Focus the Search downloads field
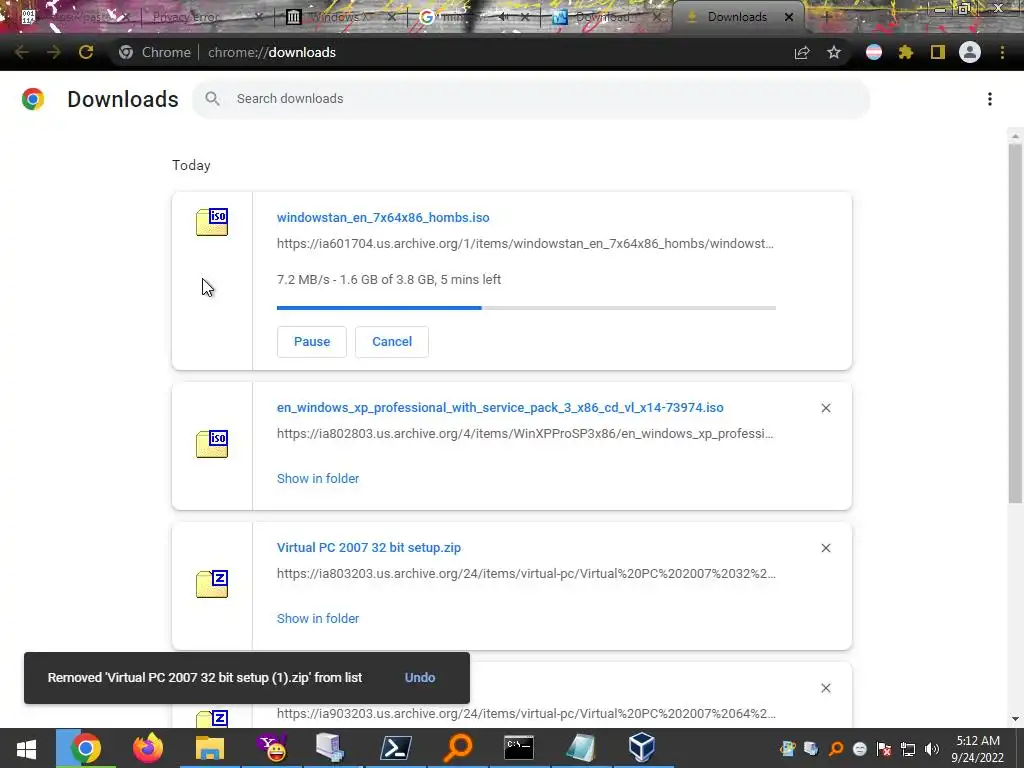Screen dimensions: 1024x768 (x=531, y=99)
